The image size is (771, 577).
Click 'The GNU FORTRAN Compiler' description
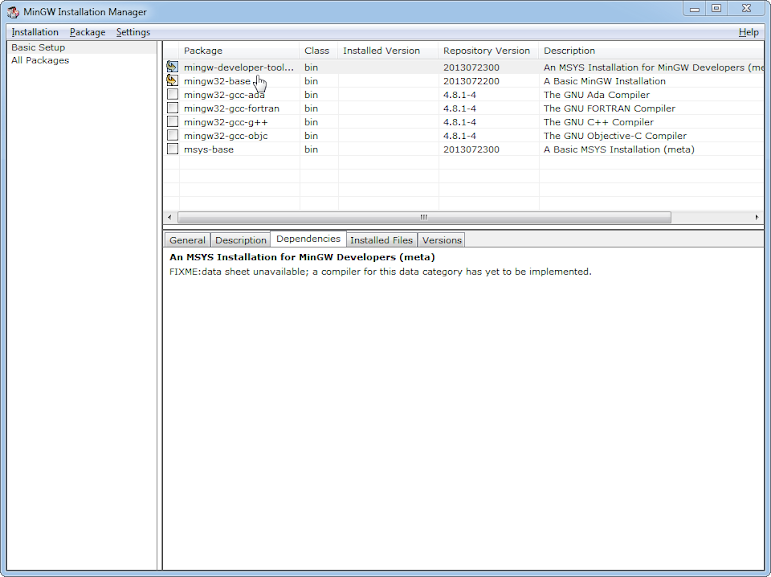609,109
